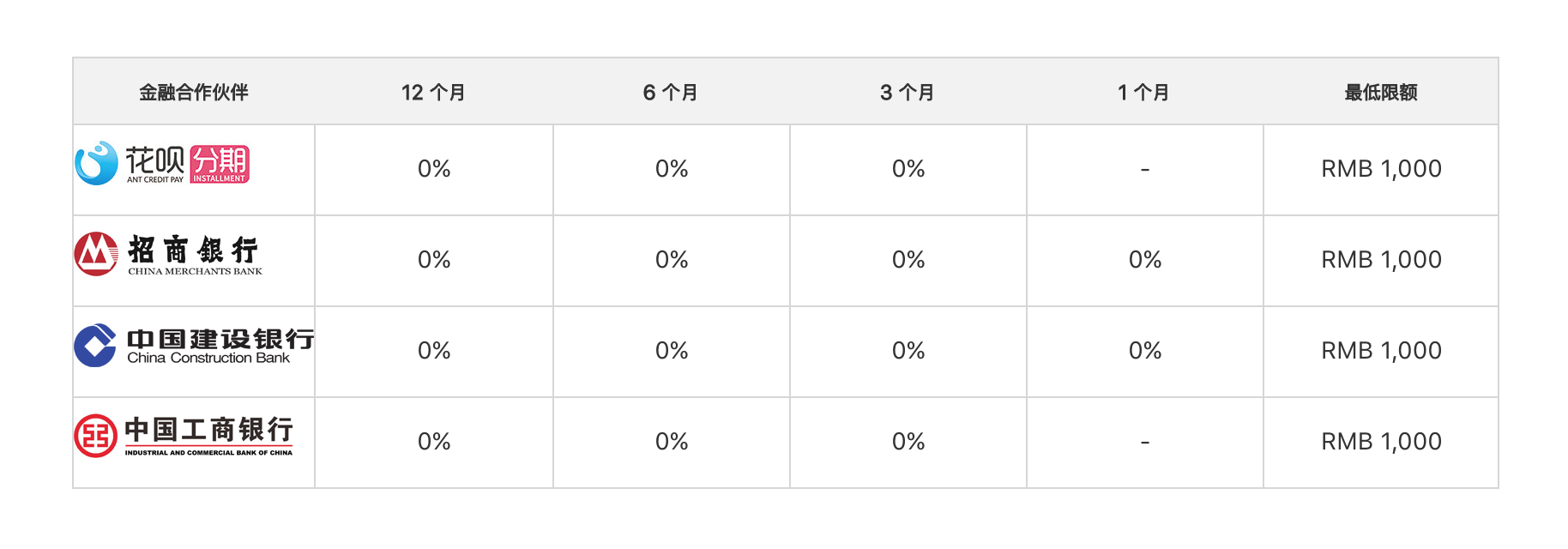The width and height of the screenshot is (1568, 549).
Task: Select the 6 个月 column header
Action: click(671, 93)
